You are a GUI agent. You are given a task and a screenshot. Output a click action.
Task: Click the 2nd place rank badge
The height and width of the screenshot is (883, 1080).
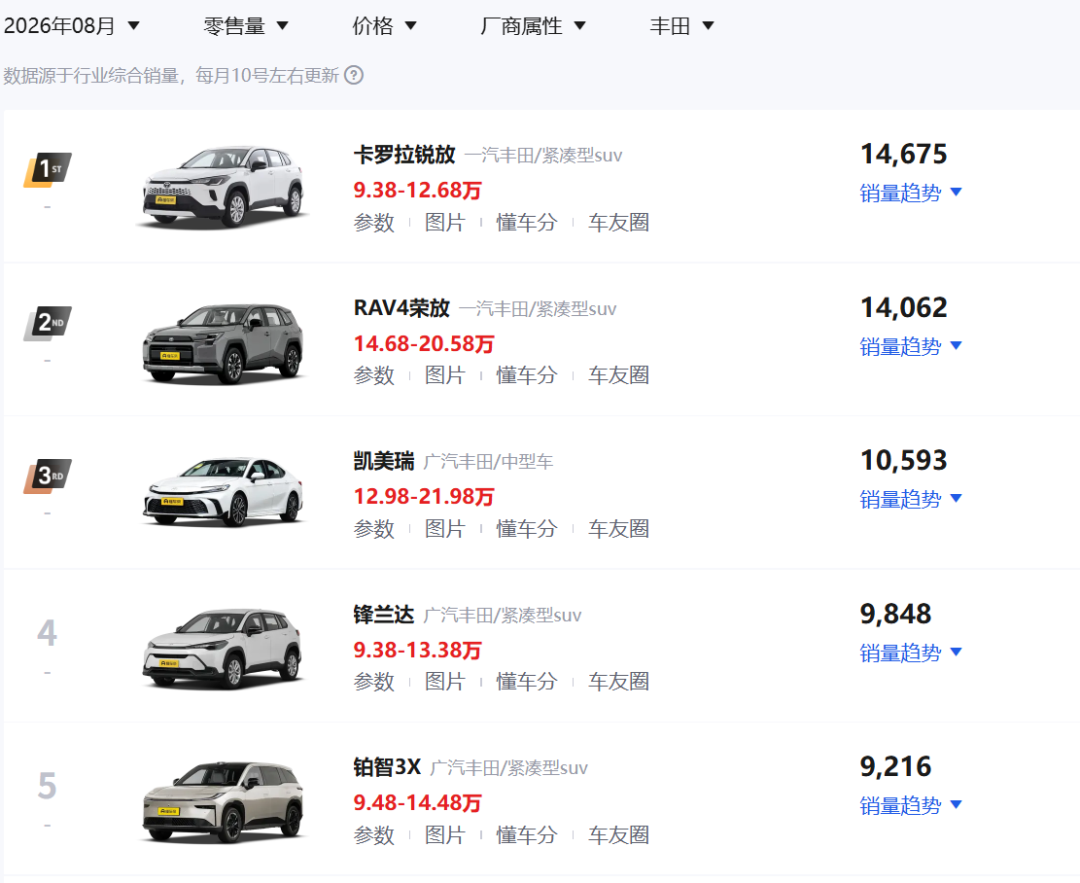(48, 323)
